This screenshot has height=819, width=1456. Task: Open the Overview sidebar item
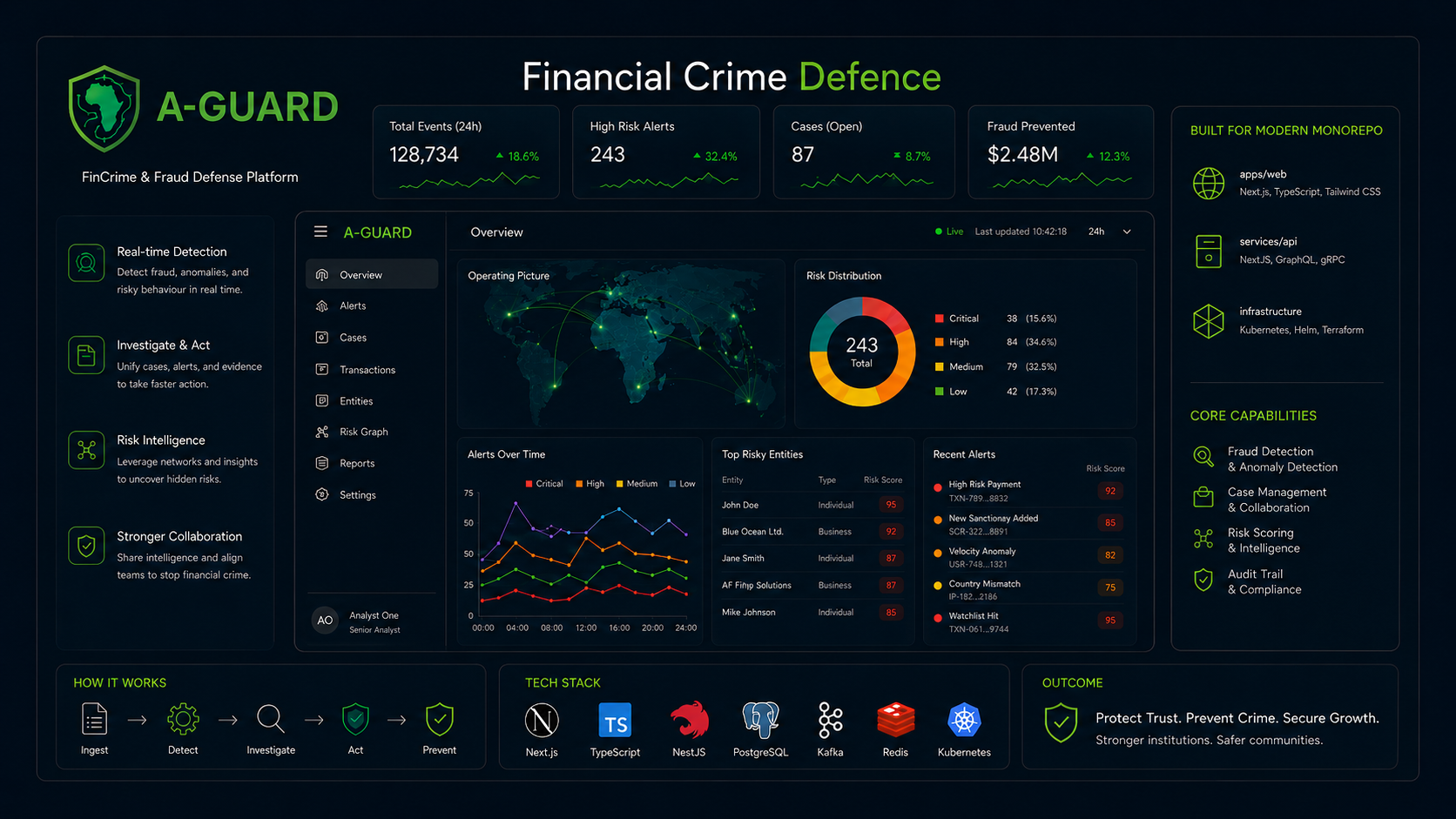(372, 274)
